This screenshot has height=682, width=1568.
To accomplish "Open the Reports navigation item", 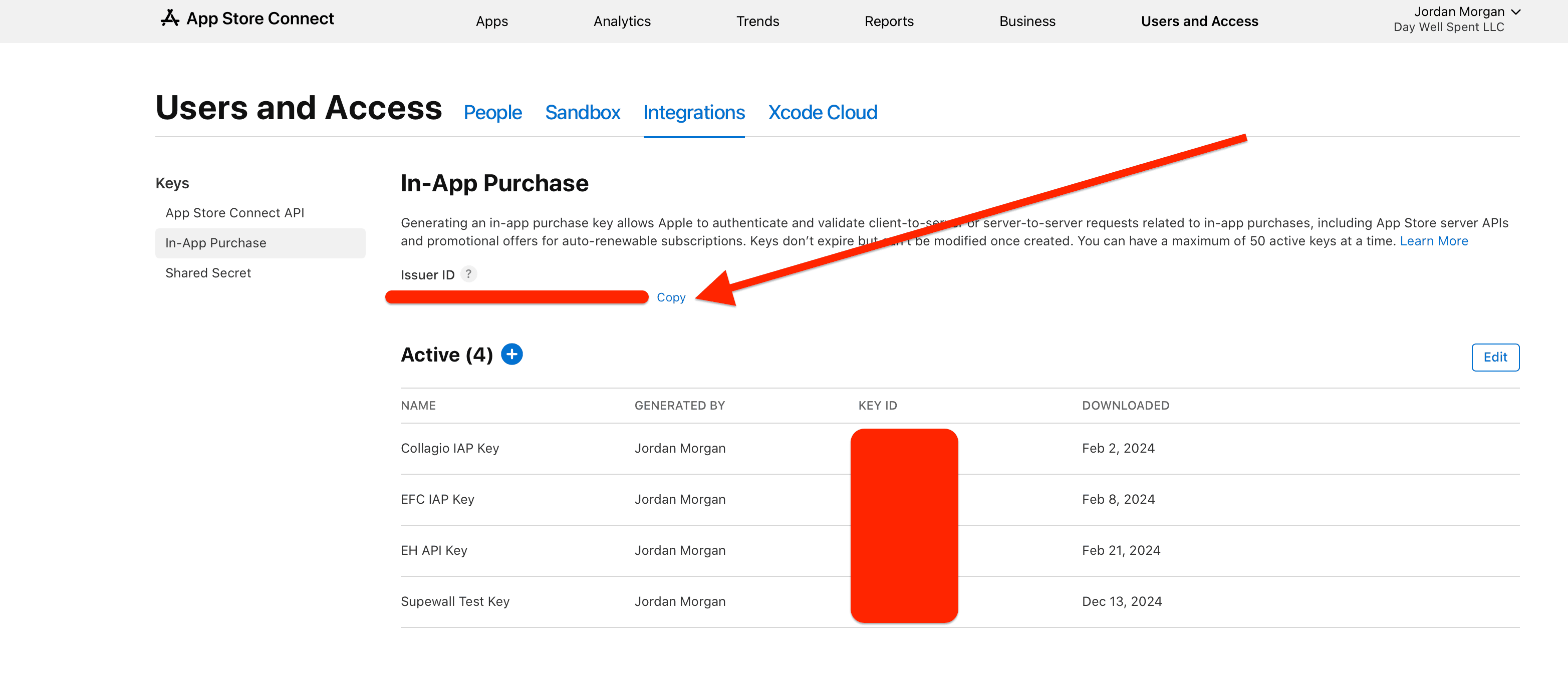I will (889, 22).
